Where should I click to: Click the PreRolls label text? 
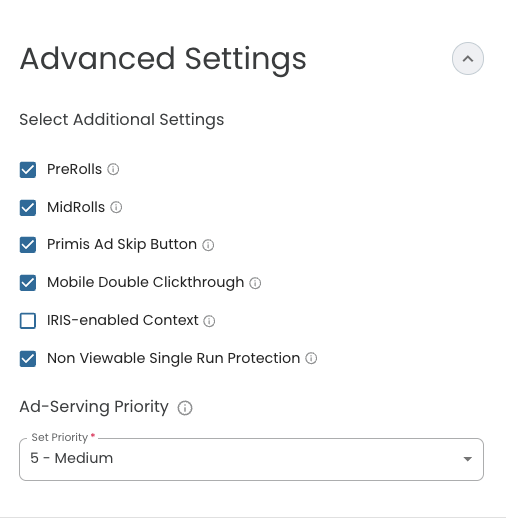(74, 169)
